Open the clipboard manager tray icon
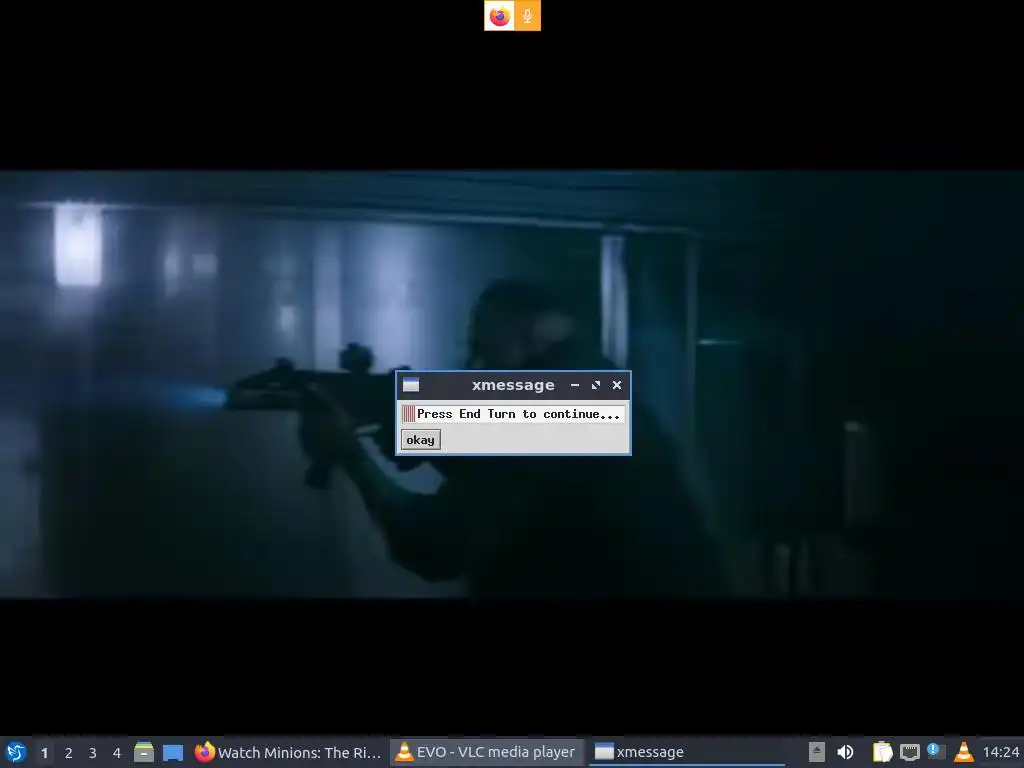 click(x=882, y=752)
